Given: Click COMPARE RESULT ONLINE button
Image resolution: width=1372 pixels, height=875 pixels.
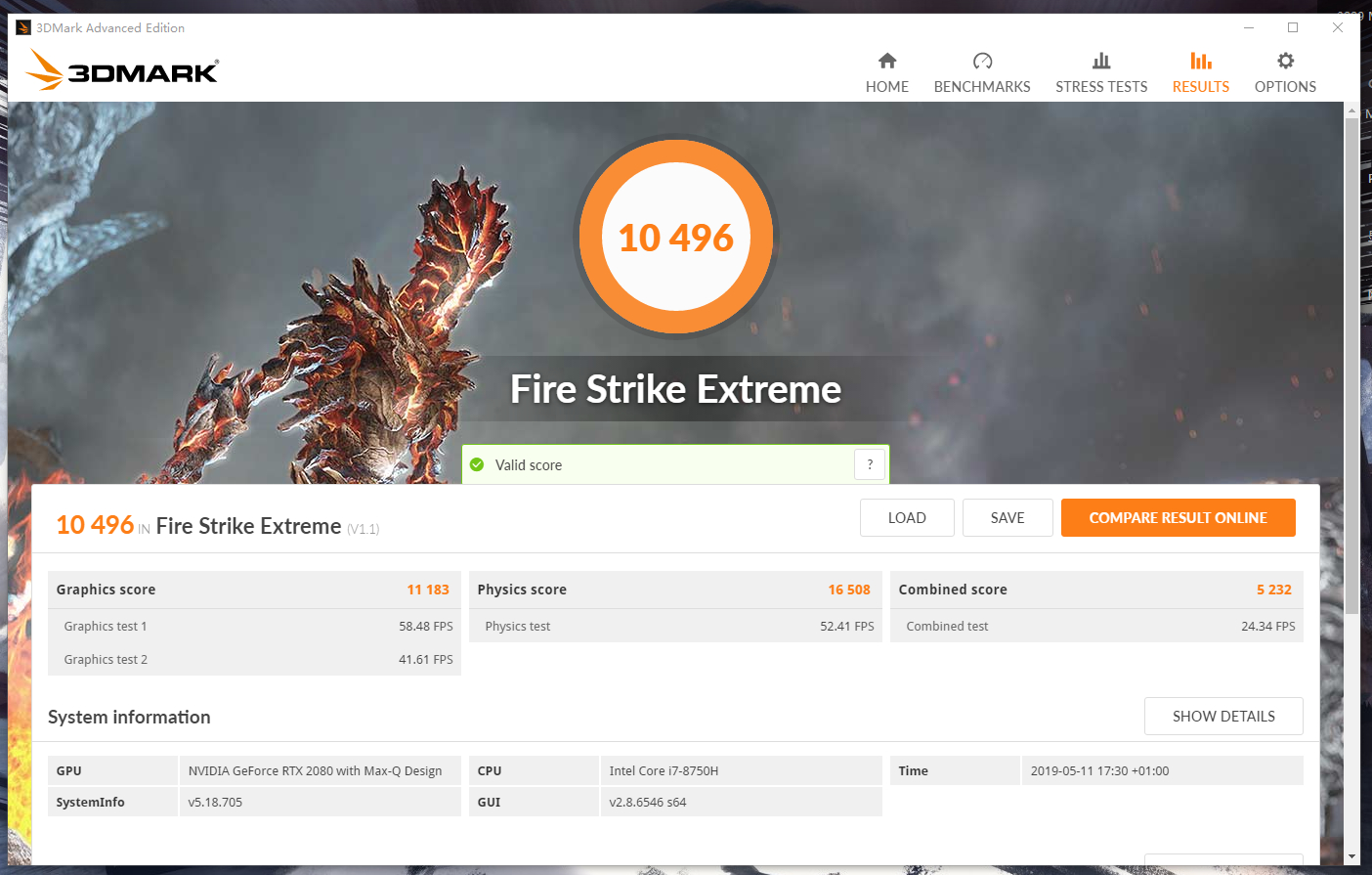Looking at the screenshot, I should 1179,518.
